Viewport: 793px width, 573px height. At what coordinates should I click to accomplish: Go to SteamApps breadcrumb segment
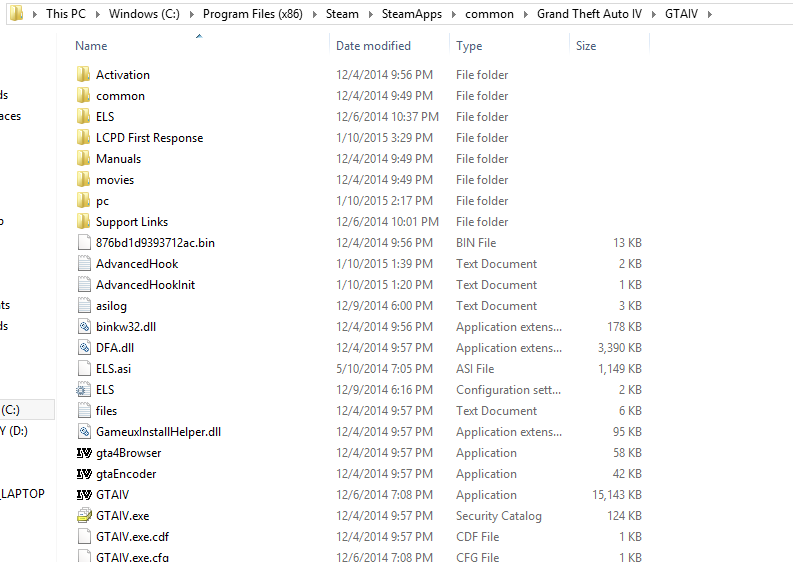point(412,14)
